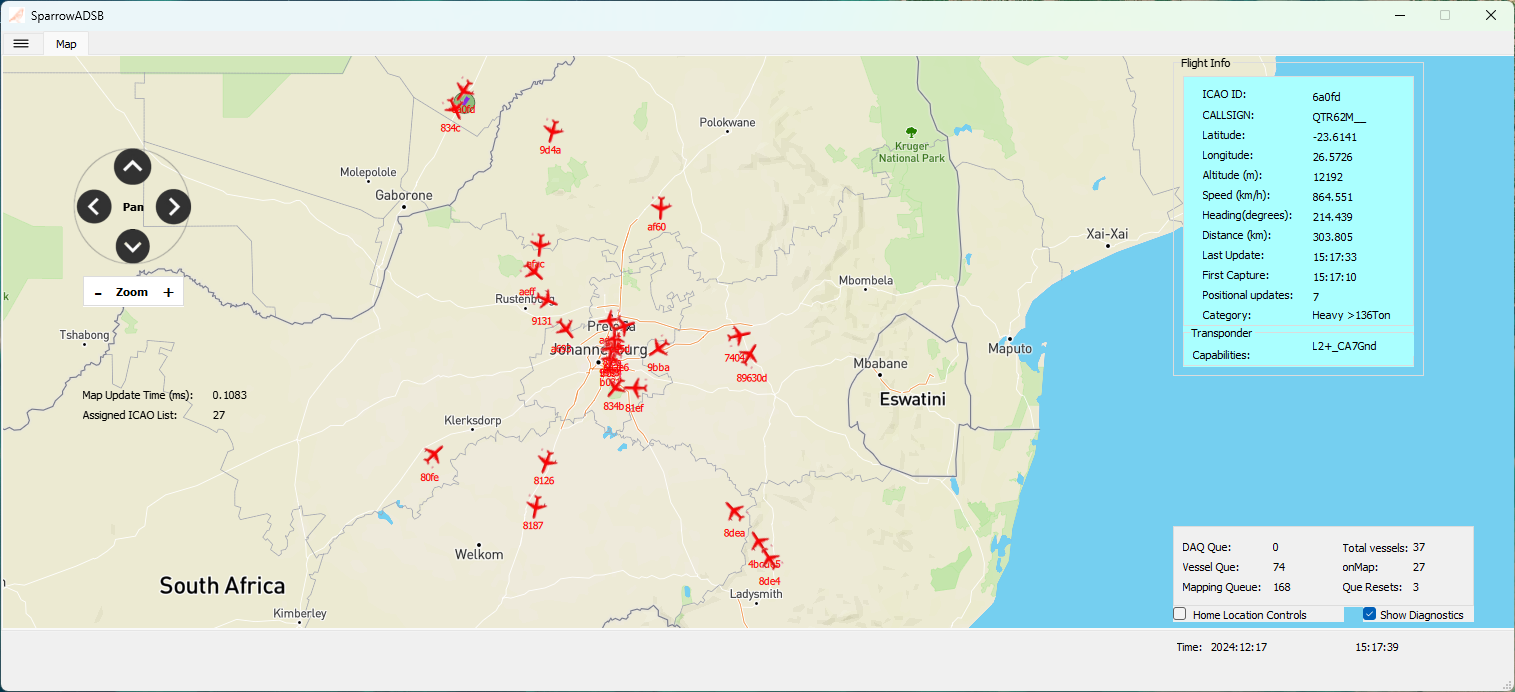Pan the map up
This screenshot has height=692, width=1515.
pos(133,167)
